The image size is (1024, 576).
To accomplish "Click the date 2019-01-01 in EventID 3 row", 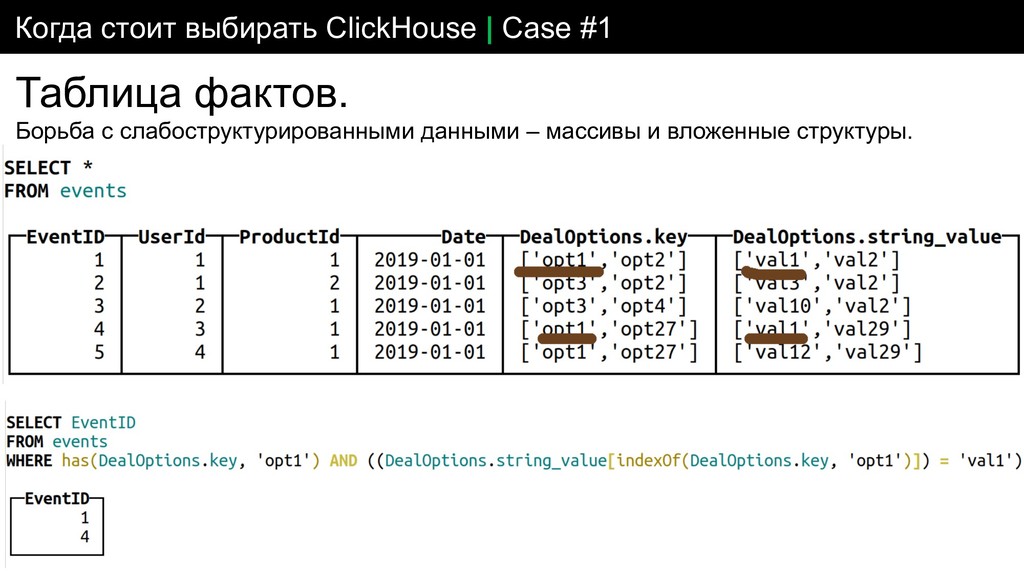I will (x=430, y=306).
